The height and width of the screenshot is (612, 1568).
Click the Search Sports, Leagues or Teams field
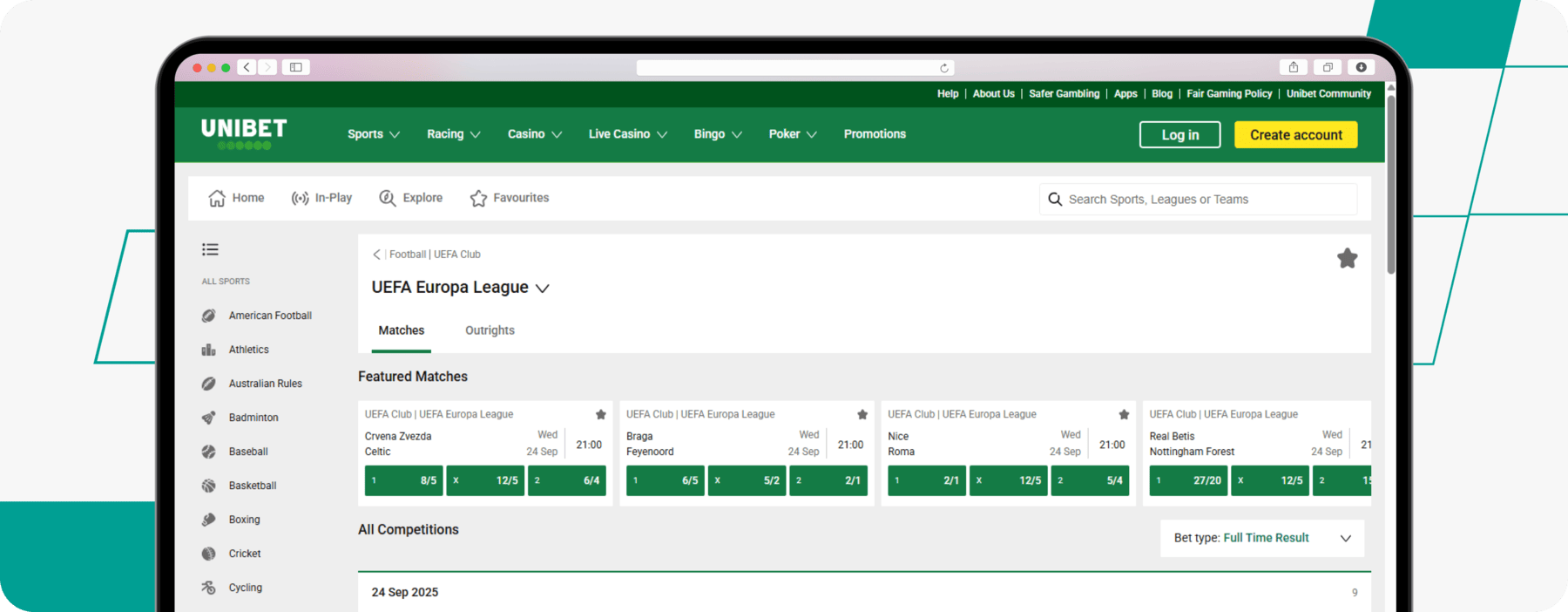(1199, 200)
